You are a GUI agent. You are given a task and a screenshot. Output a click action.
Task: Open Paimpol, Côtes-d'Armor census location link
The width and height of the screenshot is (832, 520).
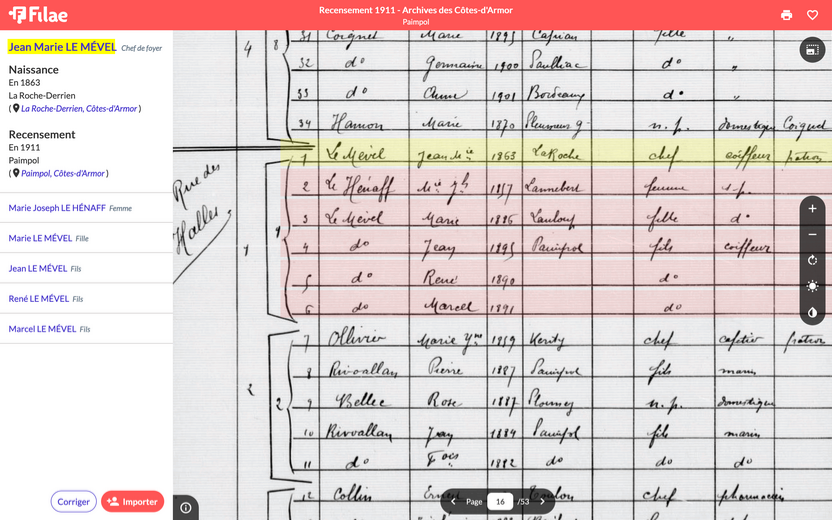click(62, 173)
